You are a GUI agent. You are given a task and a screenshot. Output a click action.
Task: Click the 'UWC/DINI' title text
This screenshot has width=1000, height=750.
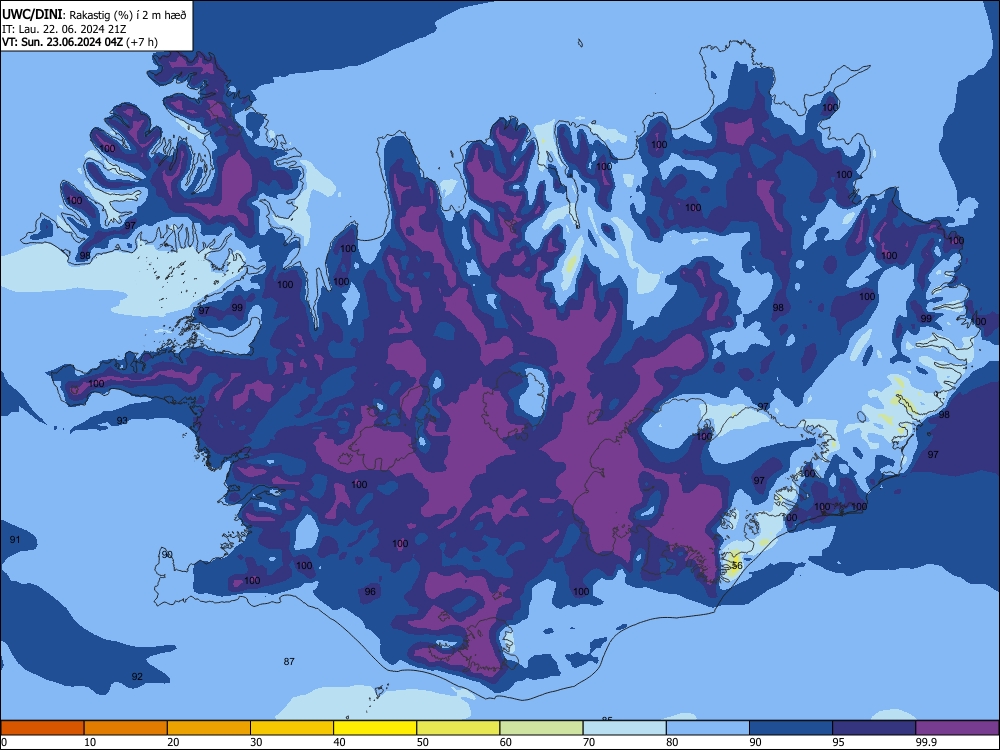tap(32, 15)
